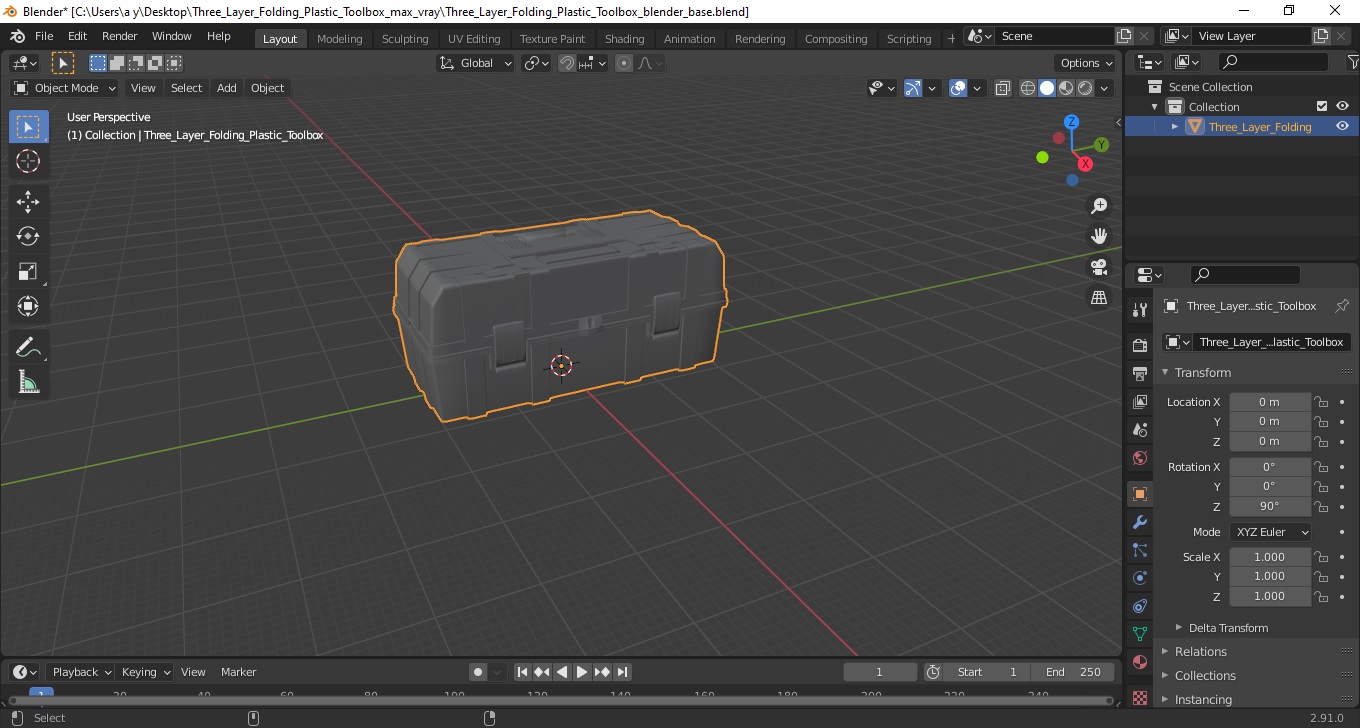Image resolution: width=1360 pixels, height=728 pixels.
Task: Click the End frame field
Action: (x=1074, y=672)
